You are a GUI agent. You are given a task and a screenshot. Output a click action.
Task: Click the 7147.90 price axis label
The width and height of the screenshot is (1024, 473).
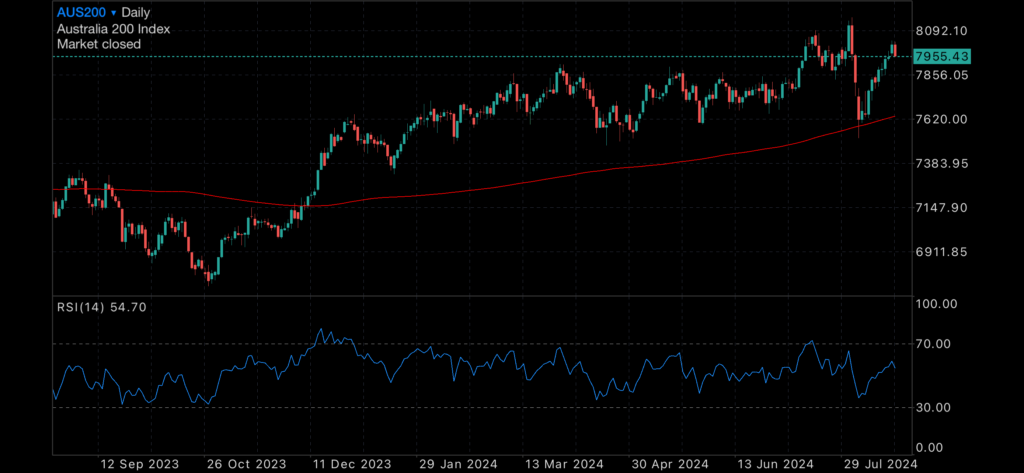[941, 208]
